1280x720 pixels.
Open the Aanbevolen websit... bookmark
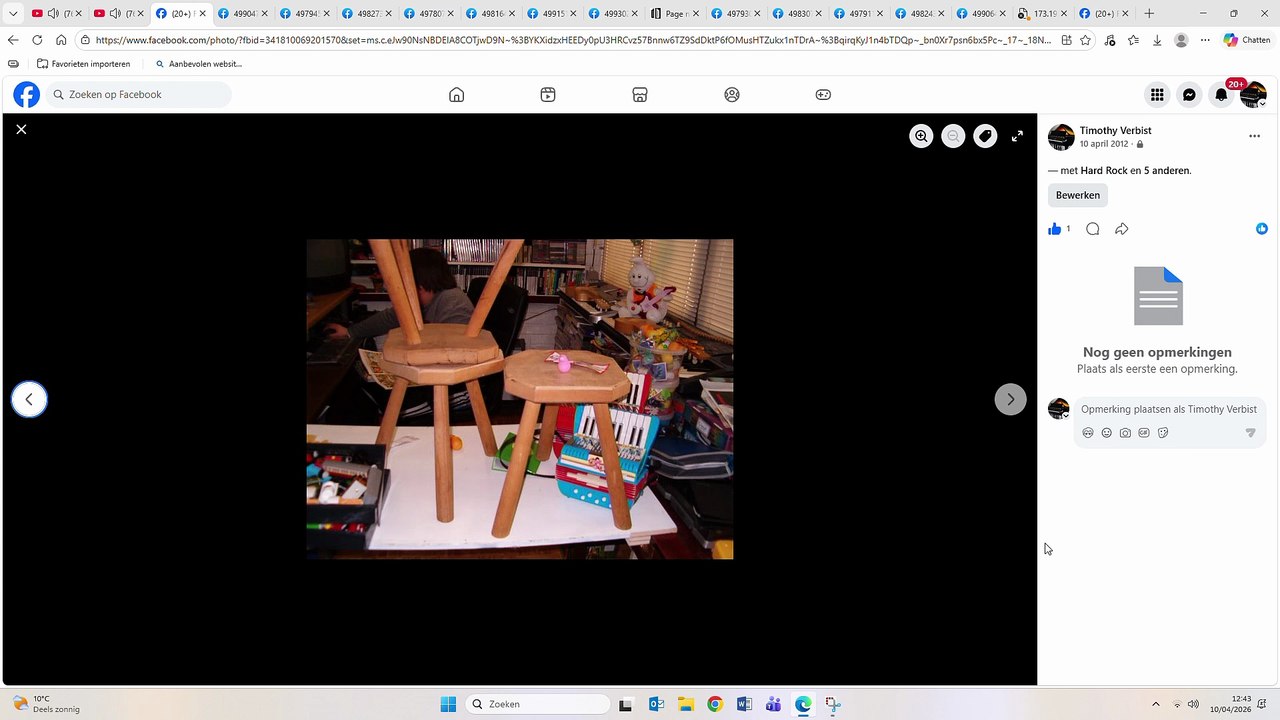click(198, 64)
